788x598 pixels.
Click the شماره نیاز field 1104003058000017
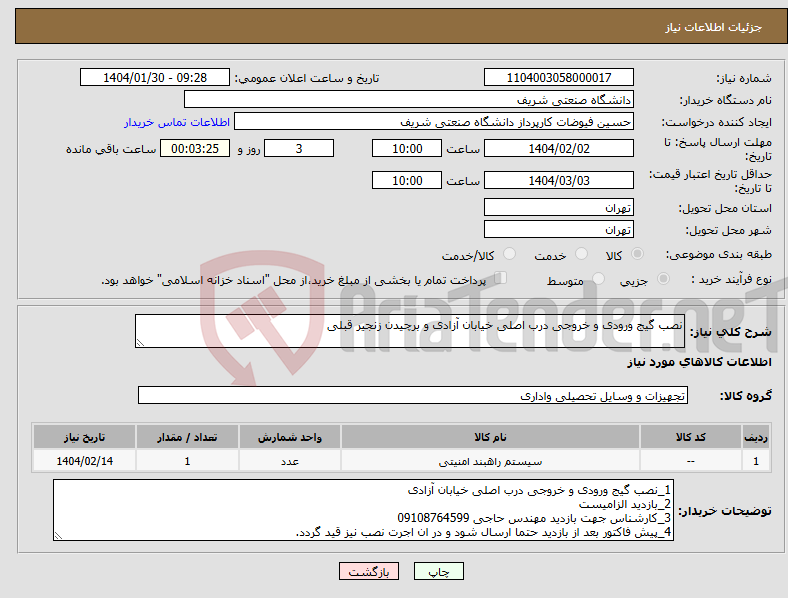pyautogui.click(x=559, y=77)
